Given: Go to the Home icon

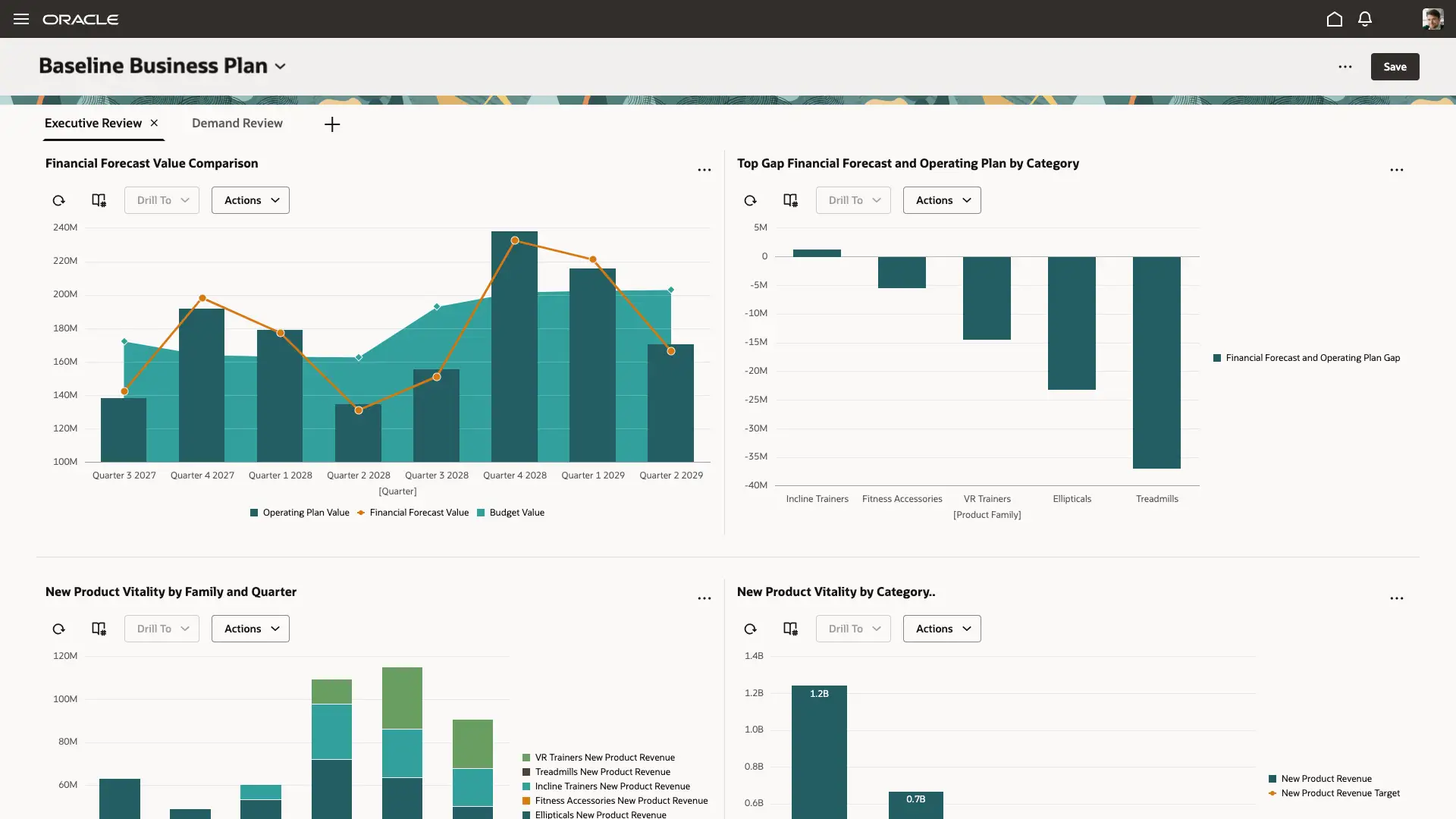Looking at the screenshot, I should (1335, 19).
